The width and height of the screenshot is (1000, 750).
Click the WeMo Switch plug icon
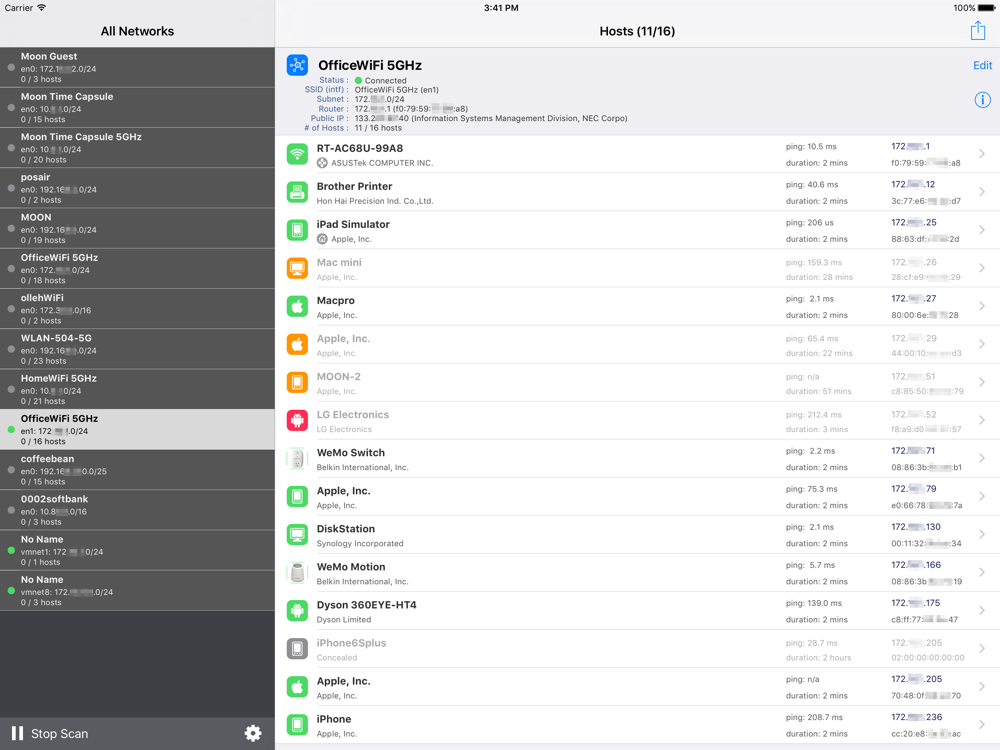(x=297, y=459)
